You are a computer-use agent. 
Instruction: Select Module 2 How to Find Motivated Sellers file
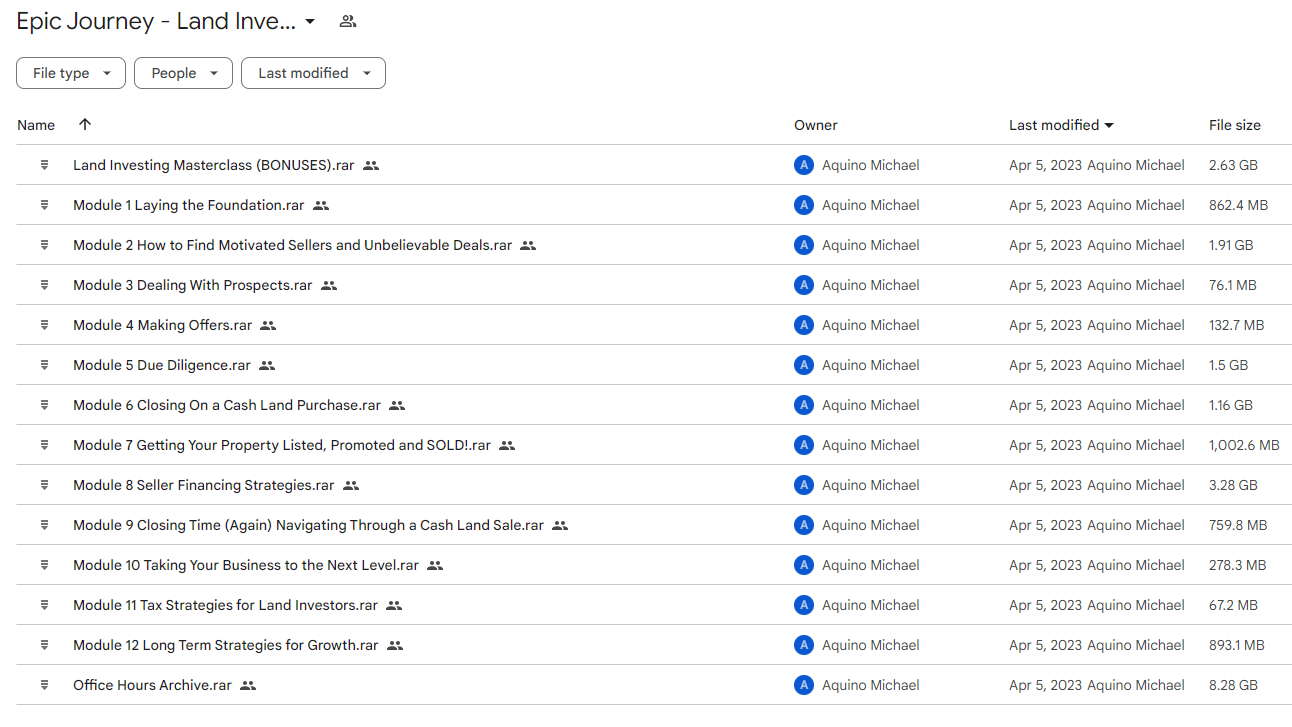292,245
